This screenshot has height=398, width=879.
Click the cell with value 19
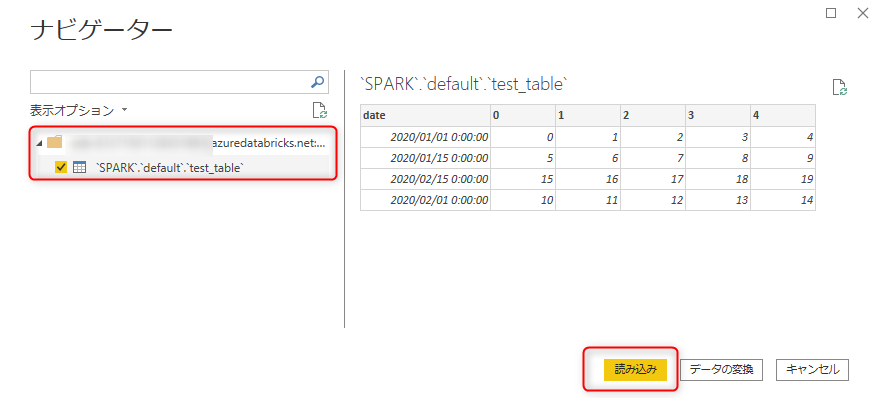point(783,179)
